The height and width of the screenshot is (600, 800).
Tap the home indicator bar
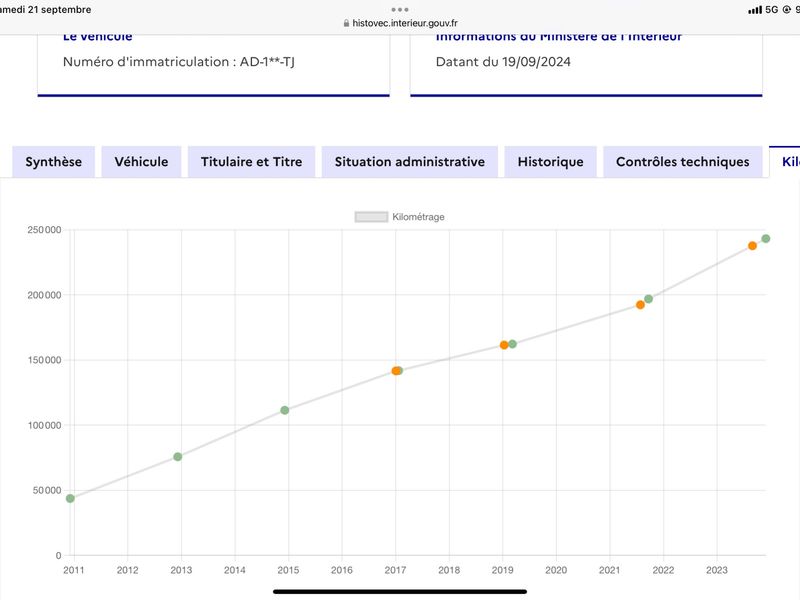pos(400,592)
